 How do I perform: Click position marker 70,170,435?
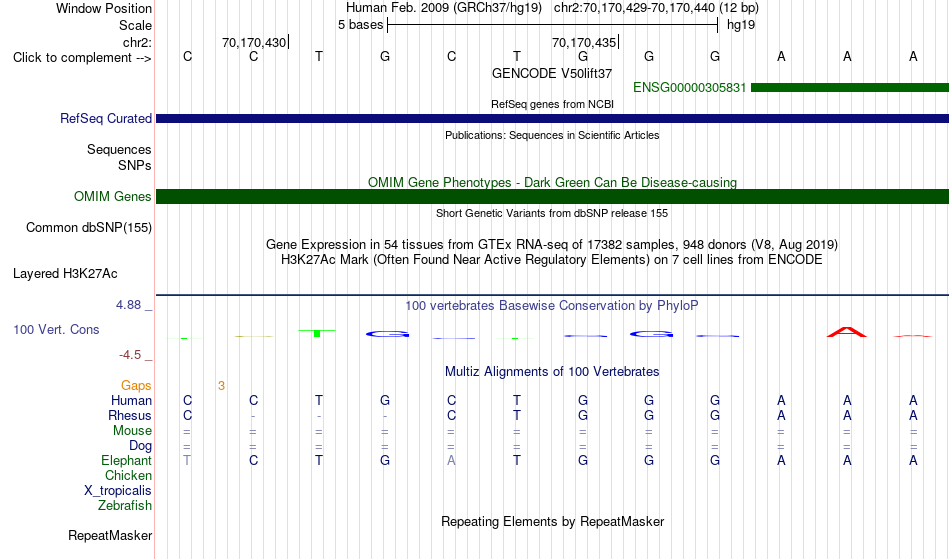[x=583, y=42]
